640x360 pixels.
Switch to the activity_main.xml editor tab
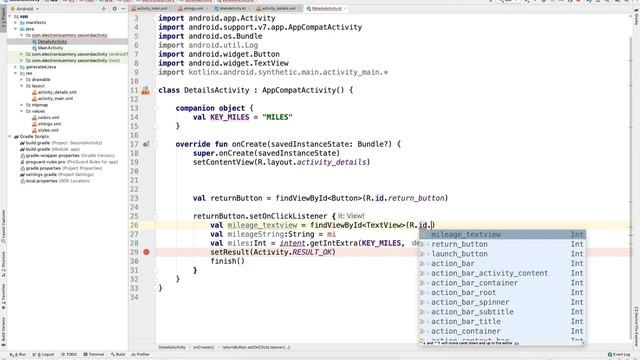pyautogui.click(x=151, y=8)
